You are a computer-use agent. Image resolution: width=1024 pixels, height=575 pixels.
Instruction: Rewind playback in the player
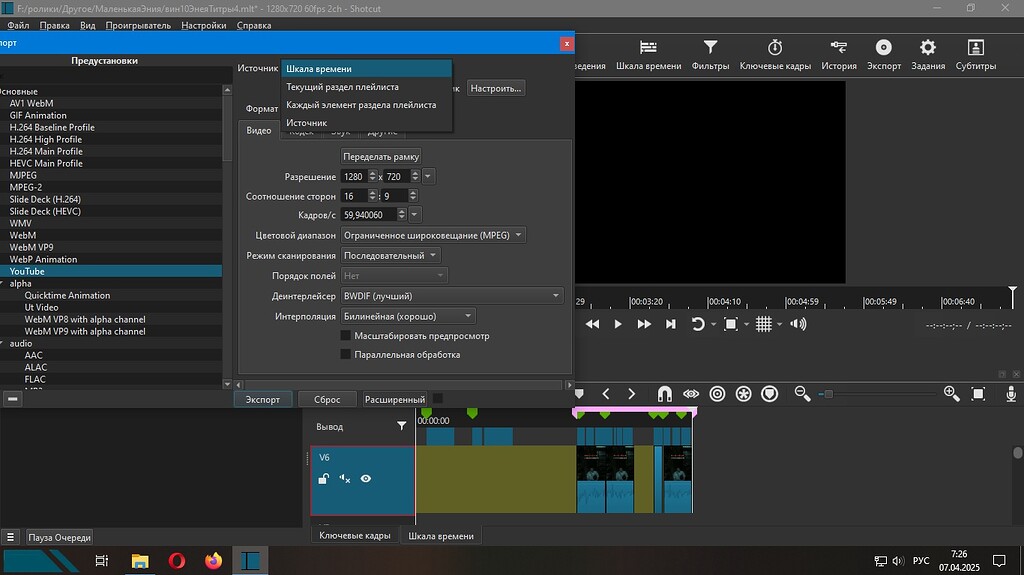[x=592, y=324]
